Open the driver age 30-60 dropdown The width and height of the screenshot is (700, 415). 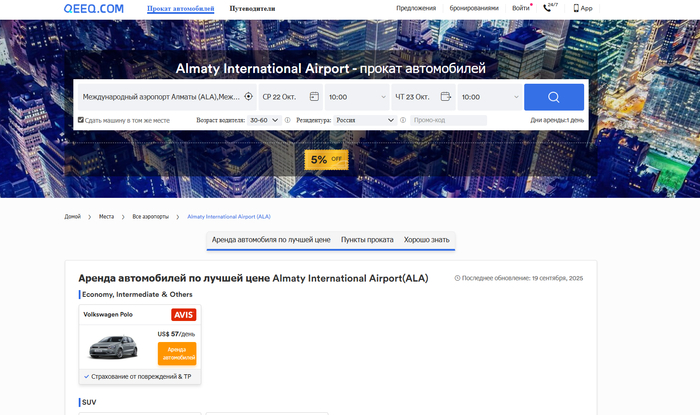[264, 120]
